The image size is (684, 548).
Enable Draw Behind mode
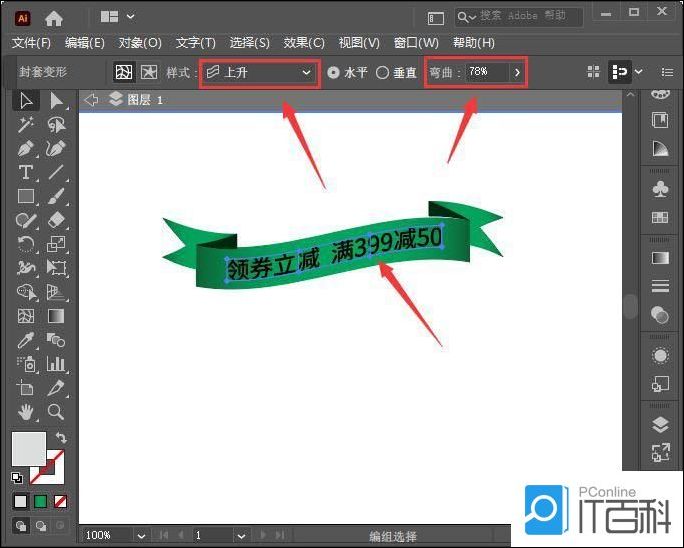coord(41,526)
